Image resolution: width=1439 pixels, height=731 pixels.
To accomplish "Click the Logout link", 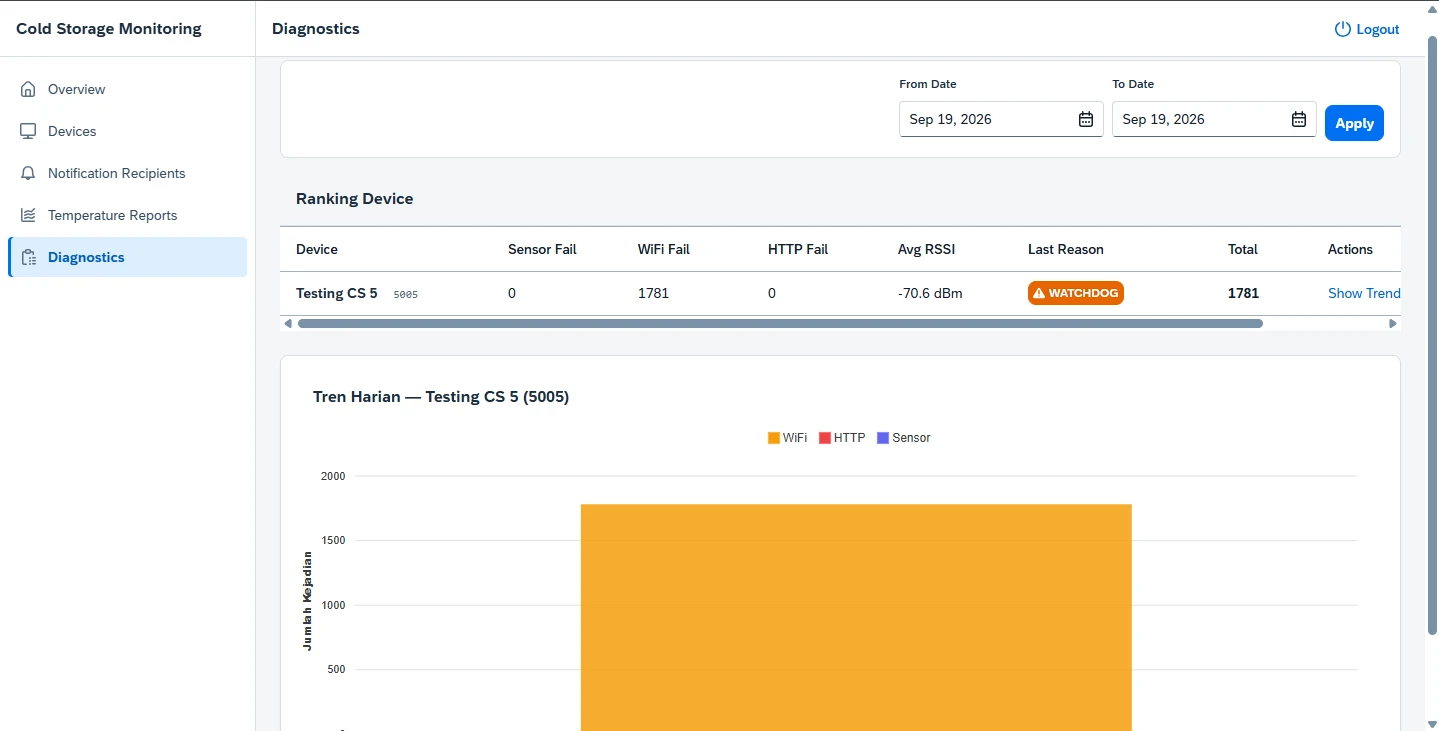I will [x=1367, y=29].
